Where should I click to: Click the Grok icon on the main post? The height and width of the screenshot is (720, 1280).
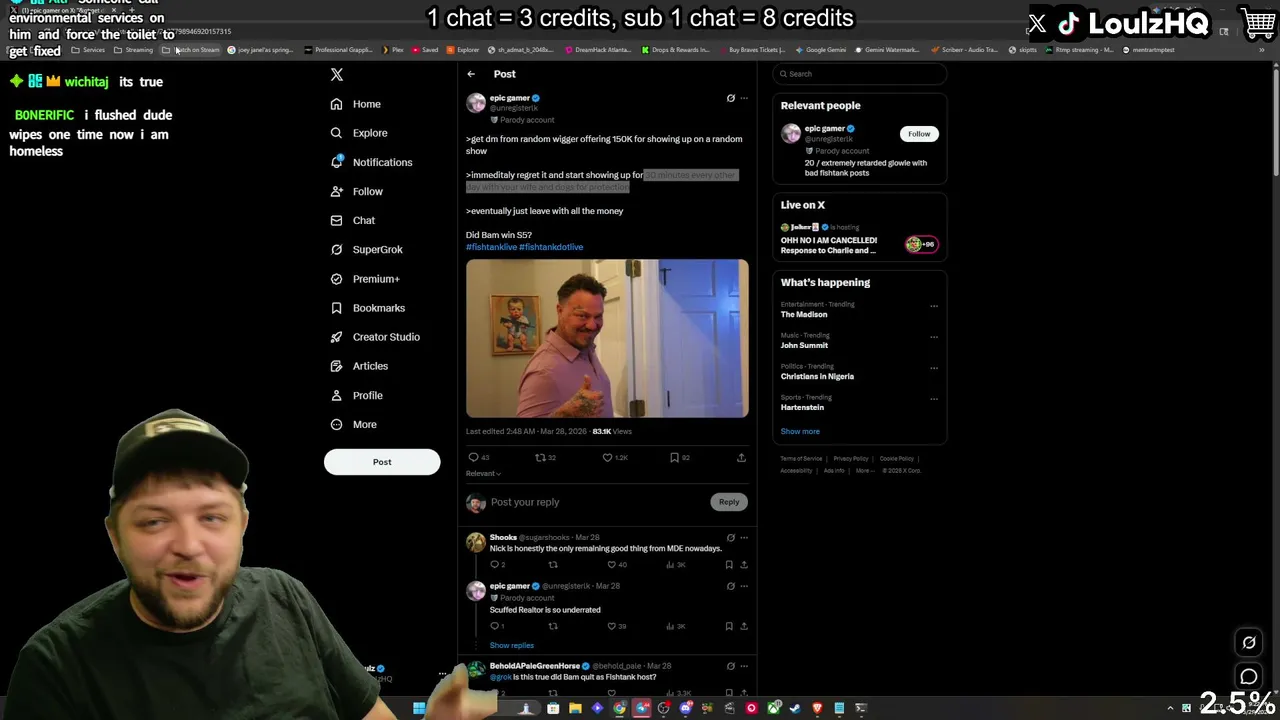point(730,98)
